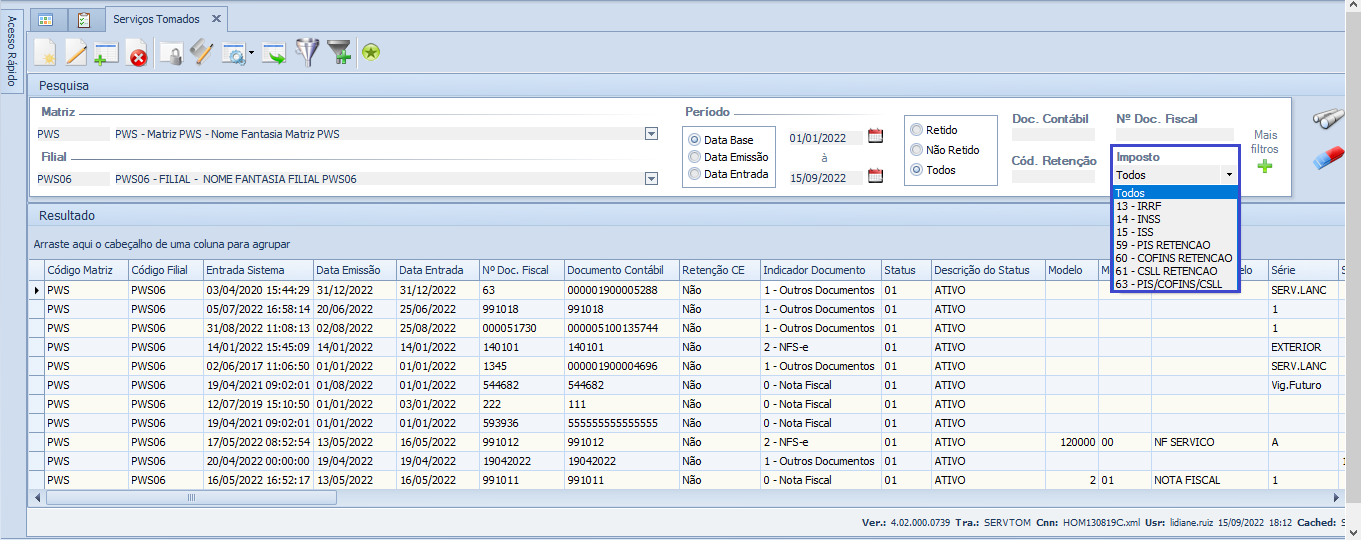Expand the Filial dropdown arrow

(651, 179)
